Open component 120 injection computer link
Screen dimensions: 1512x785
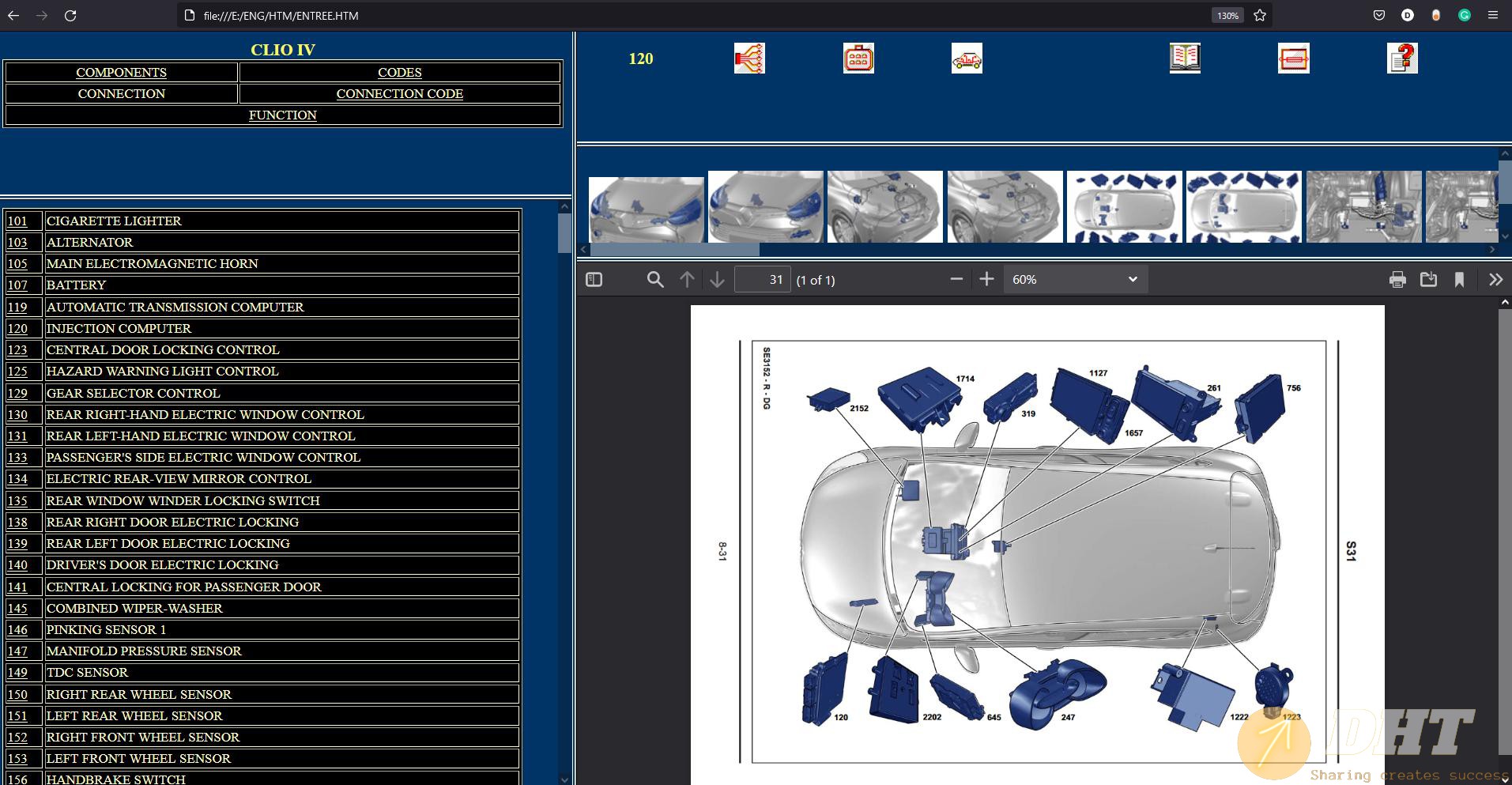[17, 329]
